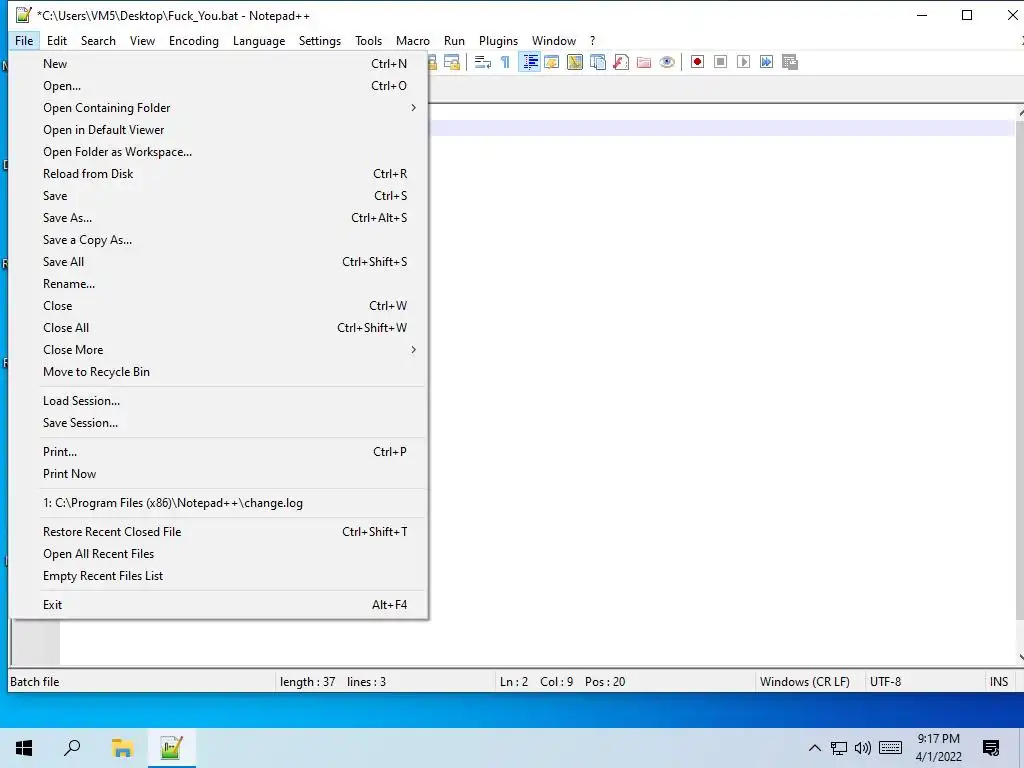Screen dimensions: 1024x768
Task: Choose Move to Recycle Bin
Action: (219, 372)
